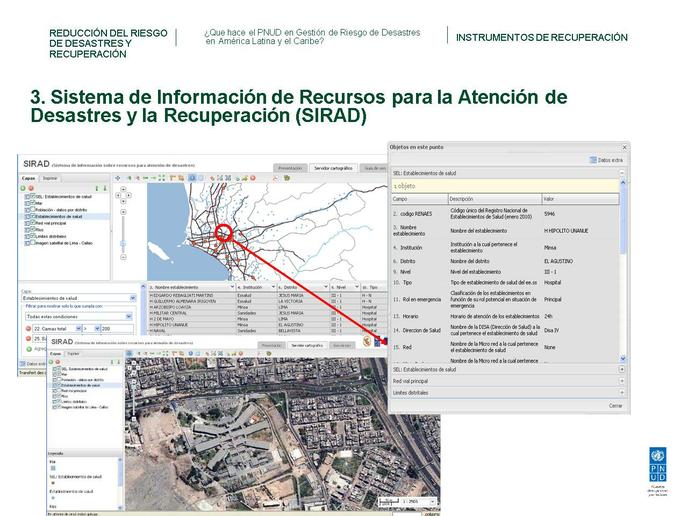Open the '22. Camas total' field dropdown
The height and width of the screenshot is (516, 688).
pos(79,328)
